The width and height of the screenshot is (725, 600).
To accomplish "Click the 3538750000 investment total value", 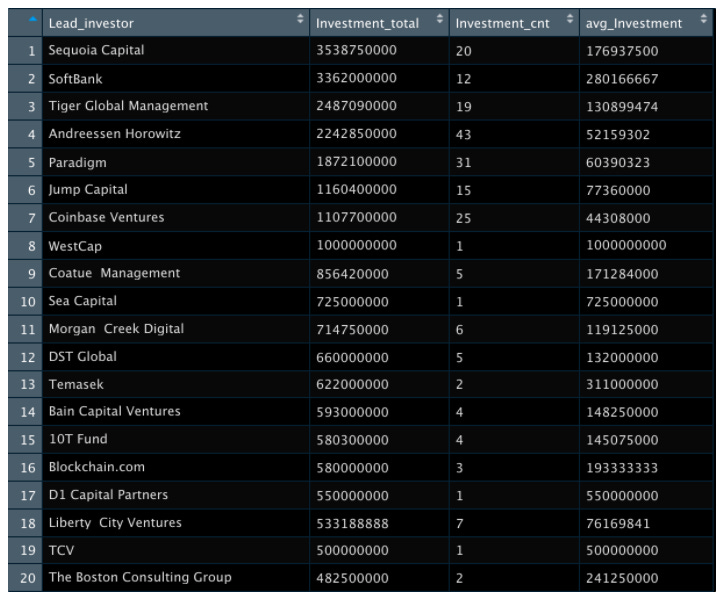I will point(356,50).
